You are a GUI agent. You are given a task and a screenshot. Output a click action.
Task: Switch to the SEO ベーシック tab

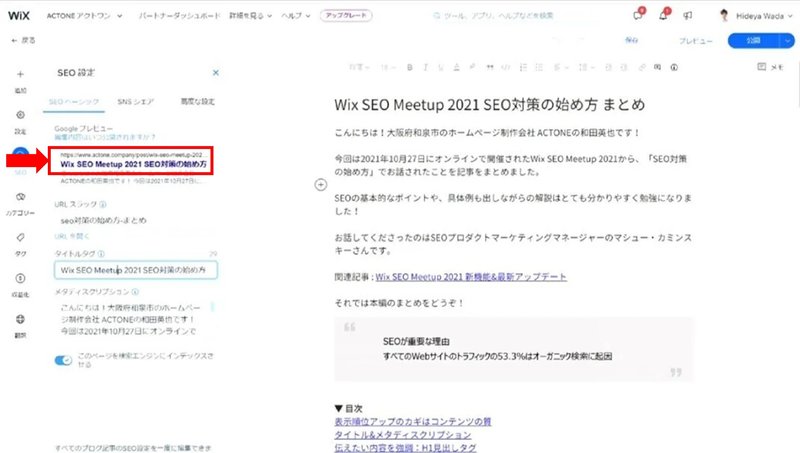[74, 102]
